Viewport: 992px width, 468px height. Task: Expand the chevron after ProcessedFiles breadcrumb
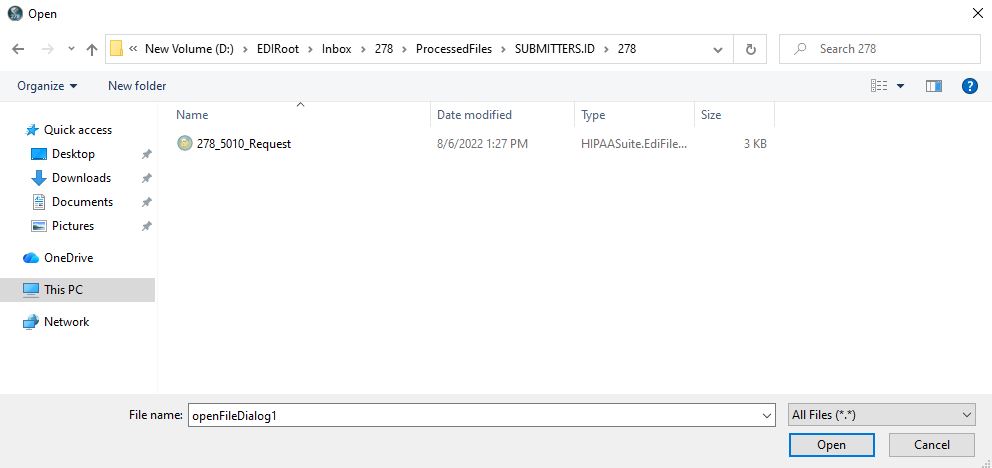click(x=504, y=49)
